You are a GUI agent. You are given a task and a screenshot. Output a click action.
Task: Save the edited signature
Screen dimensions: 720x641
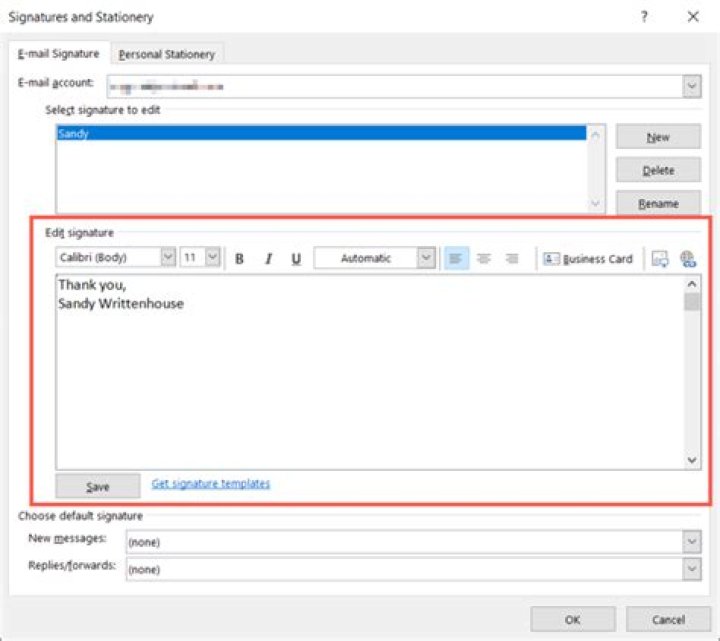coord(98,486)
